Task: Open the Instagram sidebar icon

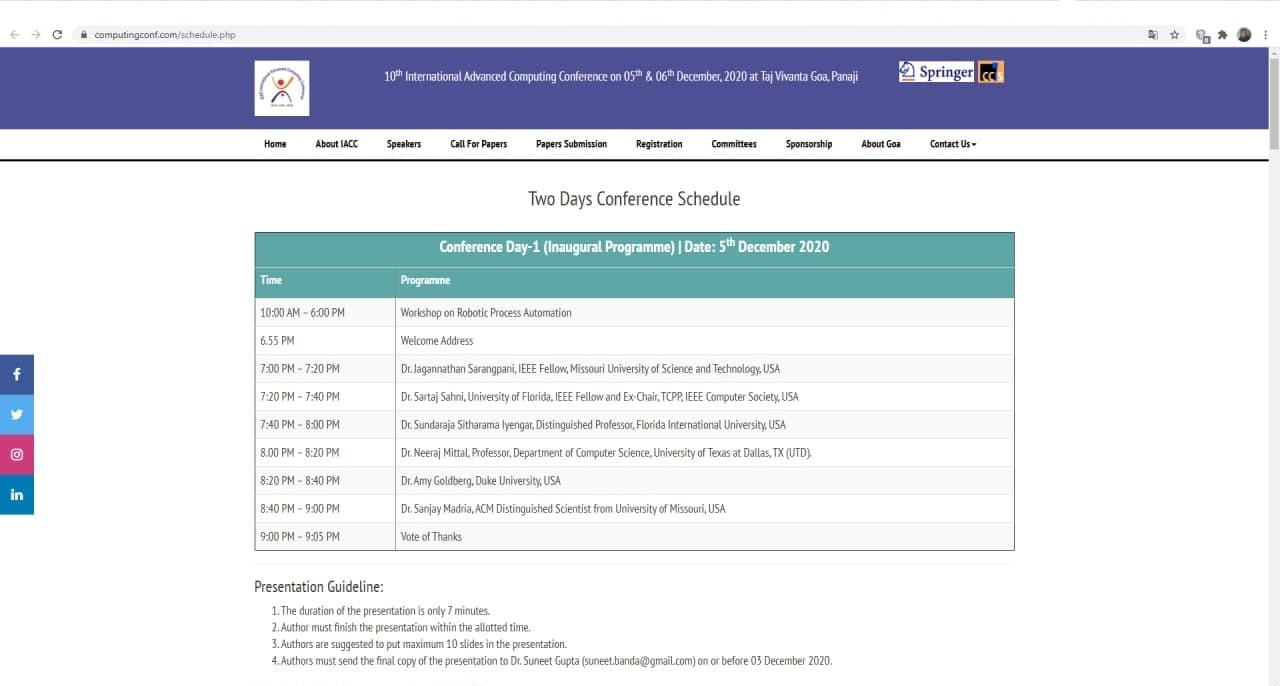Action: click(x=17, y=455)
